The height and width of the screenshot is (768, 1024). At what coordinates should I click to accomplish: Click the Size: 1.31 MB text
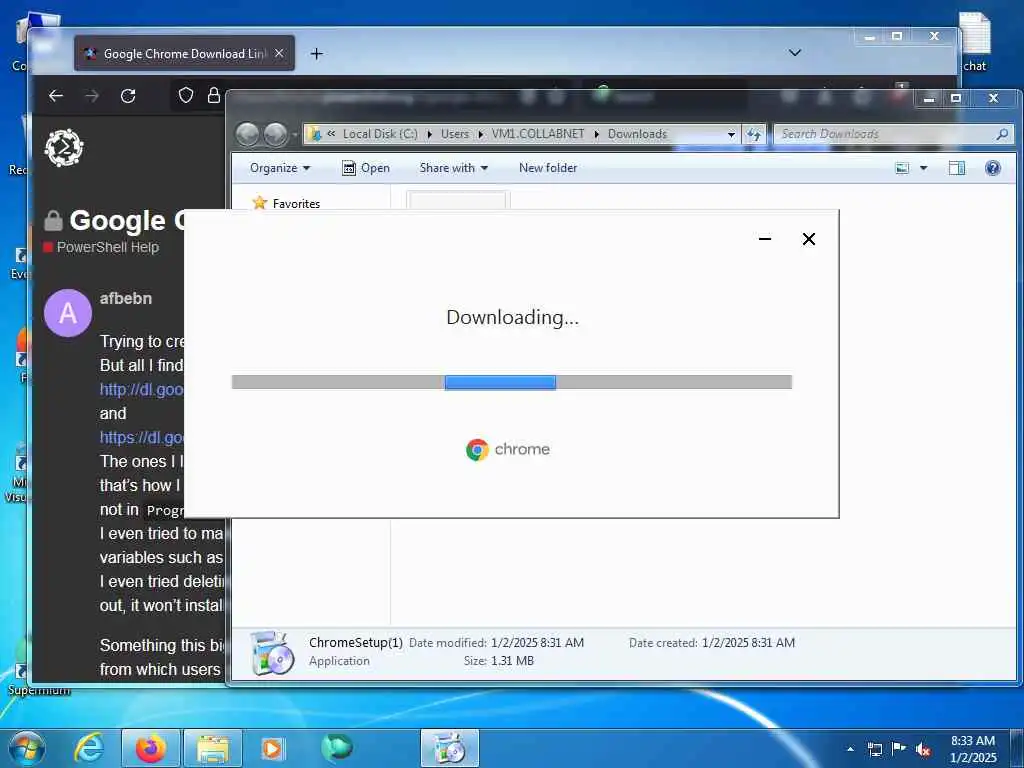(499, 661)
